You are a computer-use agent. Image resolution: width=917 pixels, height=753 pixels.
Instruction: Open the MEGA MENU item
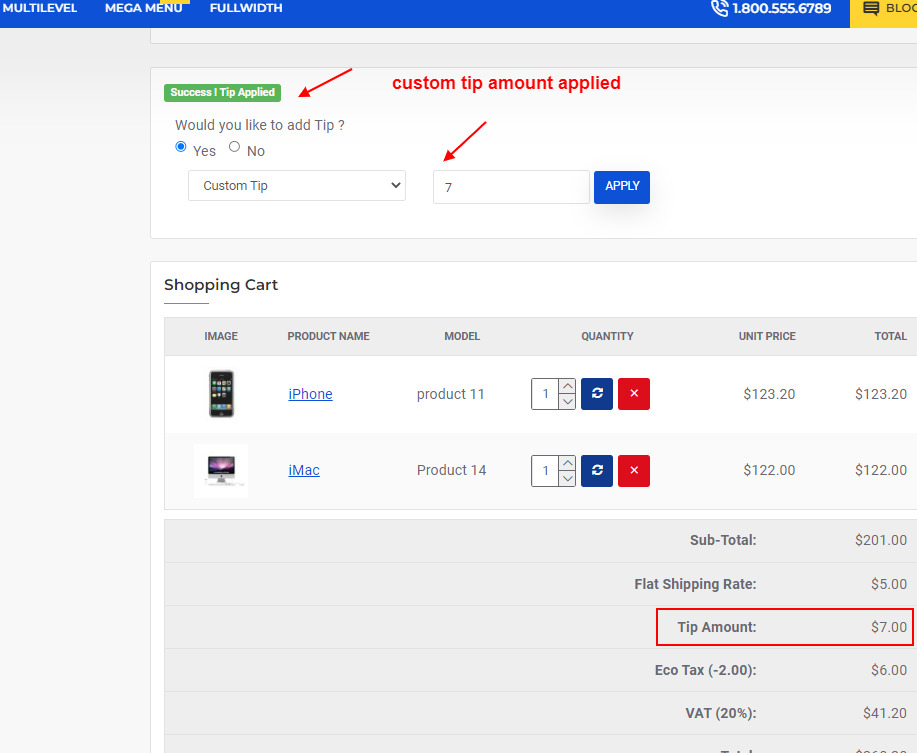coord(143,7)
